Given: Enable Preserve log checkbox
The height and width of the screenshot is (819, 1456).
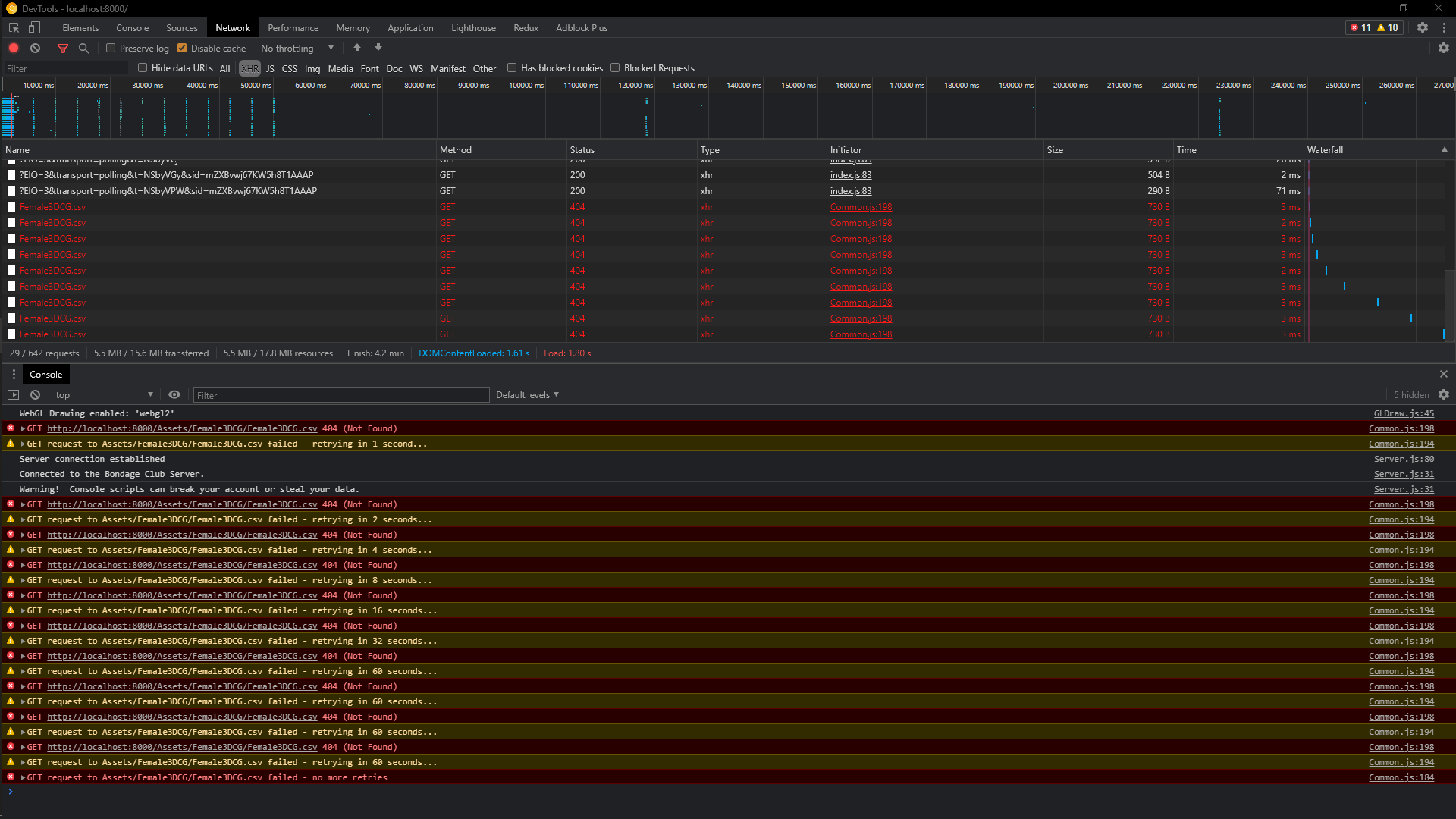Looking at the screenshot, I should point(111,48).
